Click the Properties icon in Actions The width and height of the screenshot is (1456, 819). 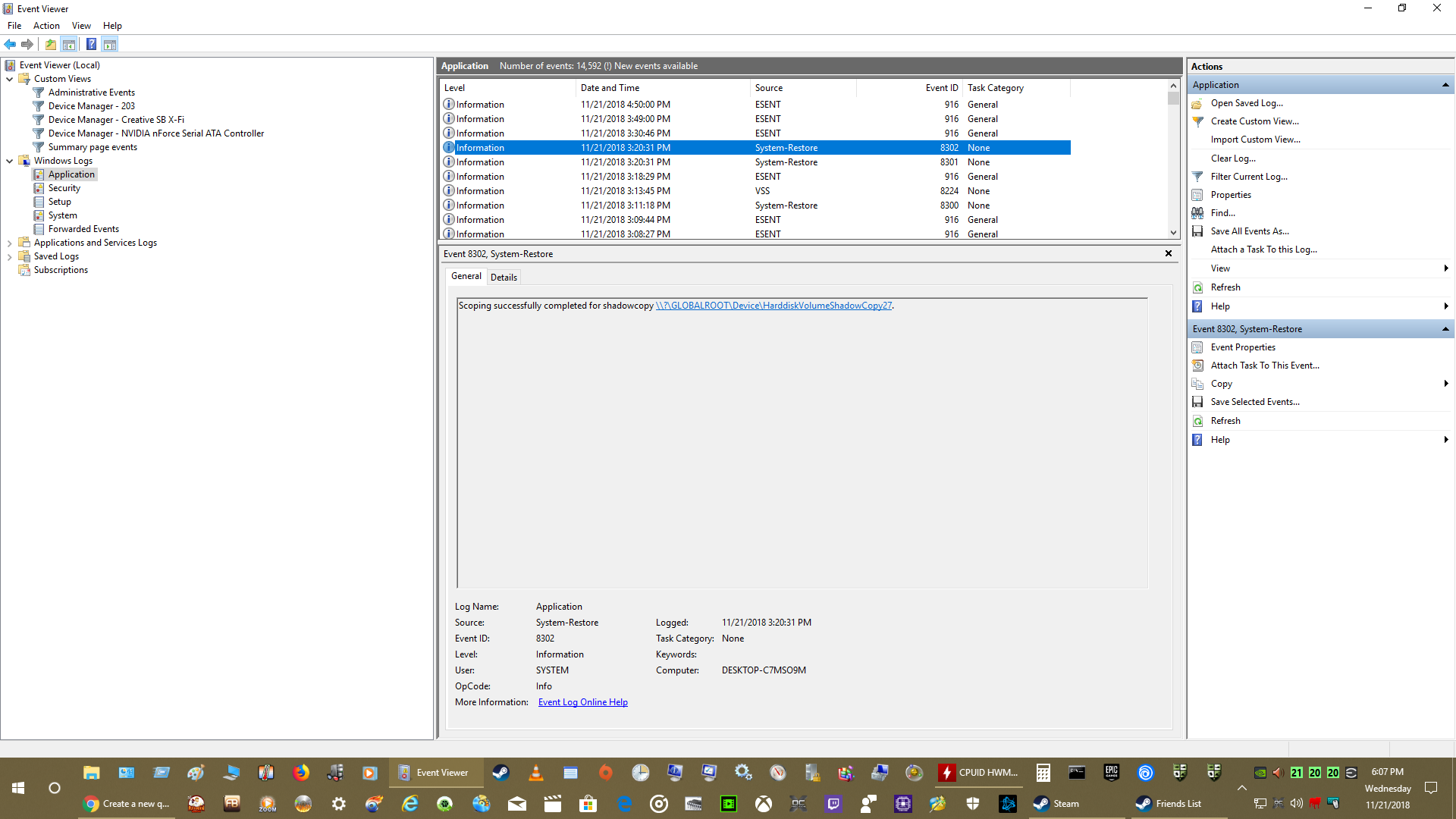coord(1197,195)
